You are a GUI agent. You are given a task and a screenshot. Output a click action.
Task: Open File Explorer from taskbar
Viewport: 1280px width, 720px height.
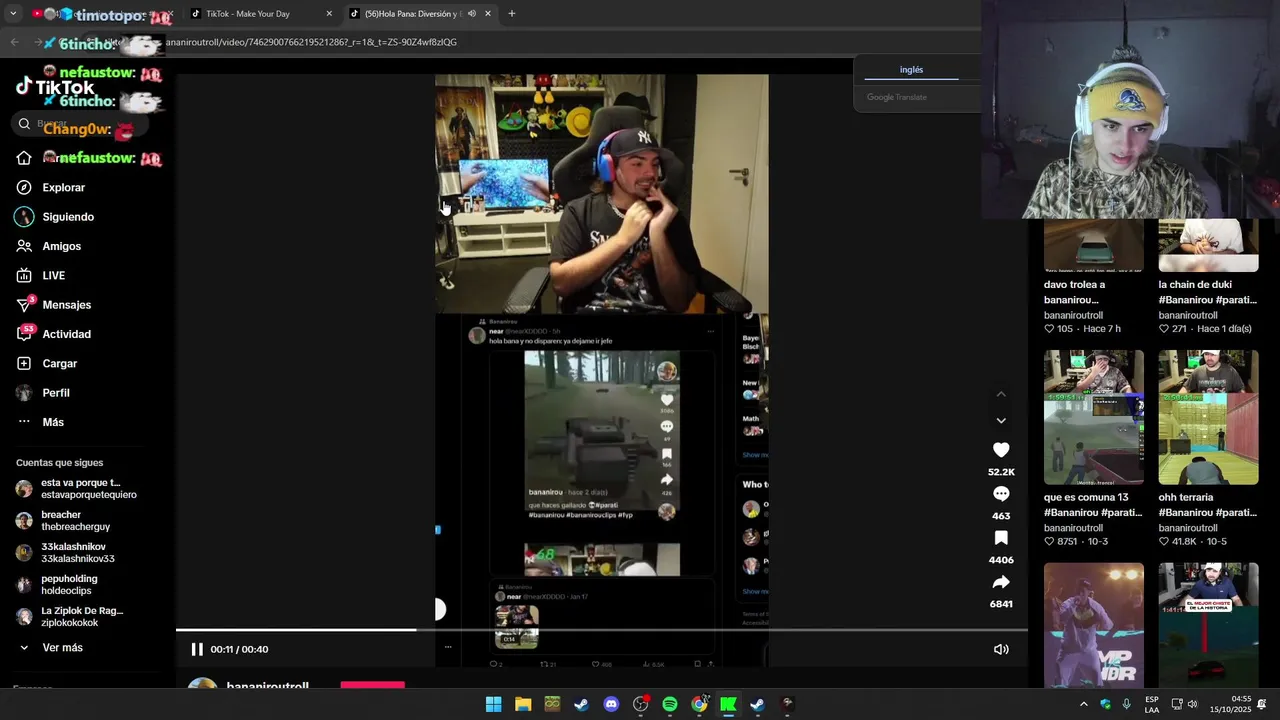click(x=523, y=704)
